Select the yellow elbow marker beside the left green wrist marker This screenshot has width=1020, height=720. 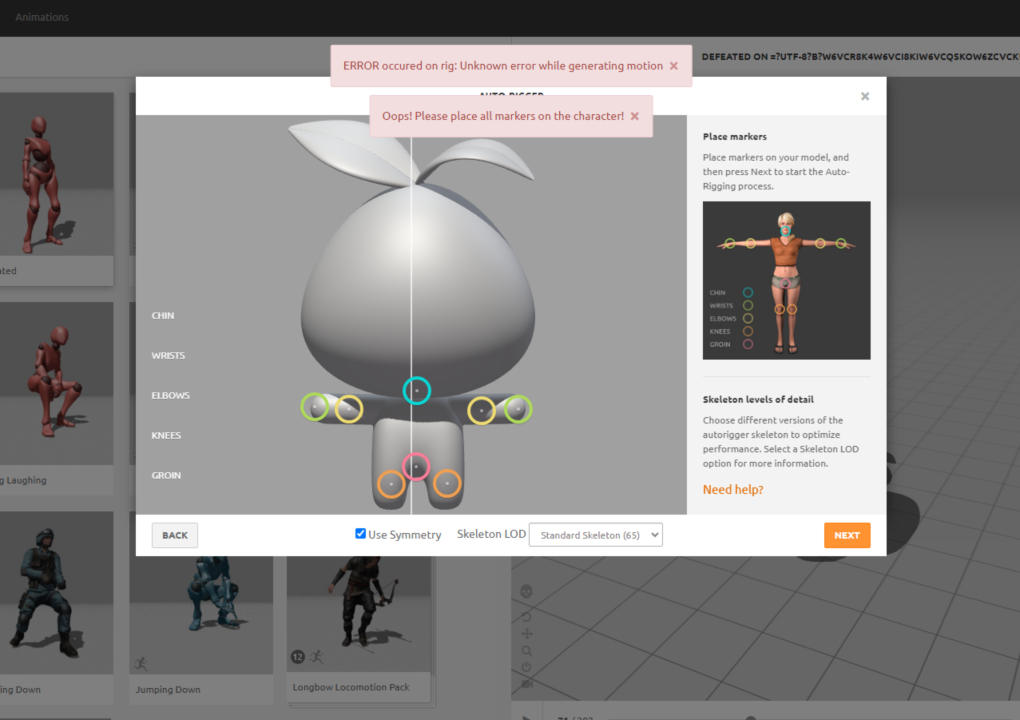[x=349, y=409]
